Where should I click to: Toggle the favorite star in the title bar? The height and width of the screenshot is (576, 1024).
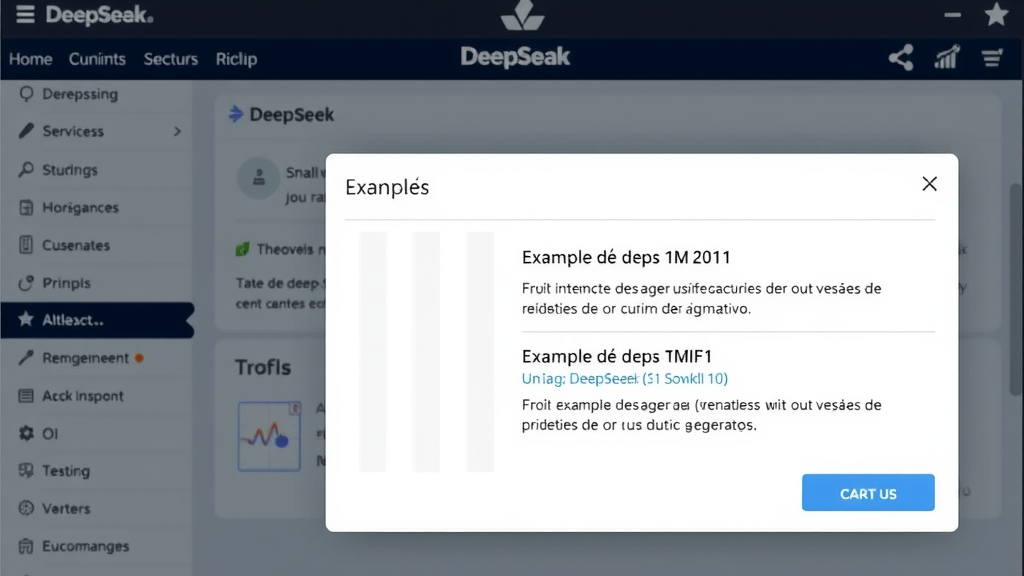coord(996,15)
